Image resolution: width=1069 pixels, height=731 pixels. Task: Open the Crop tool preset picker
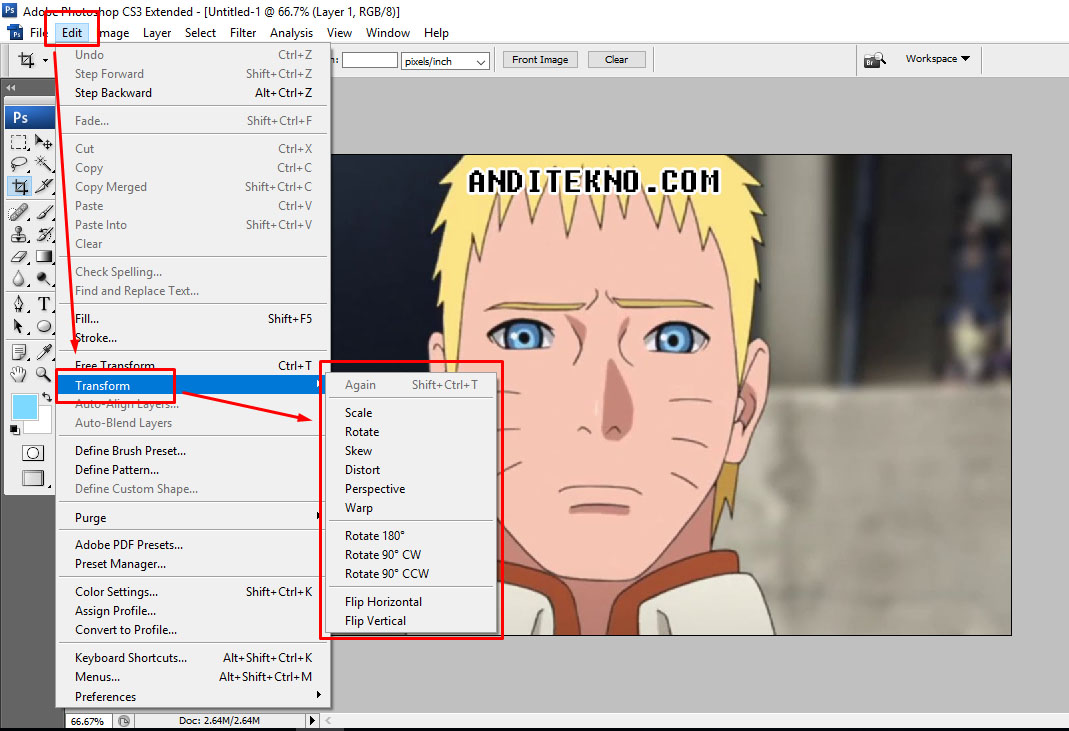coord(45,60)
